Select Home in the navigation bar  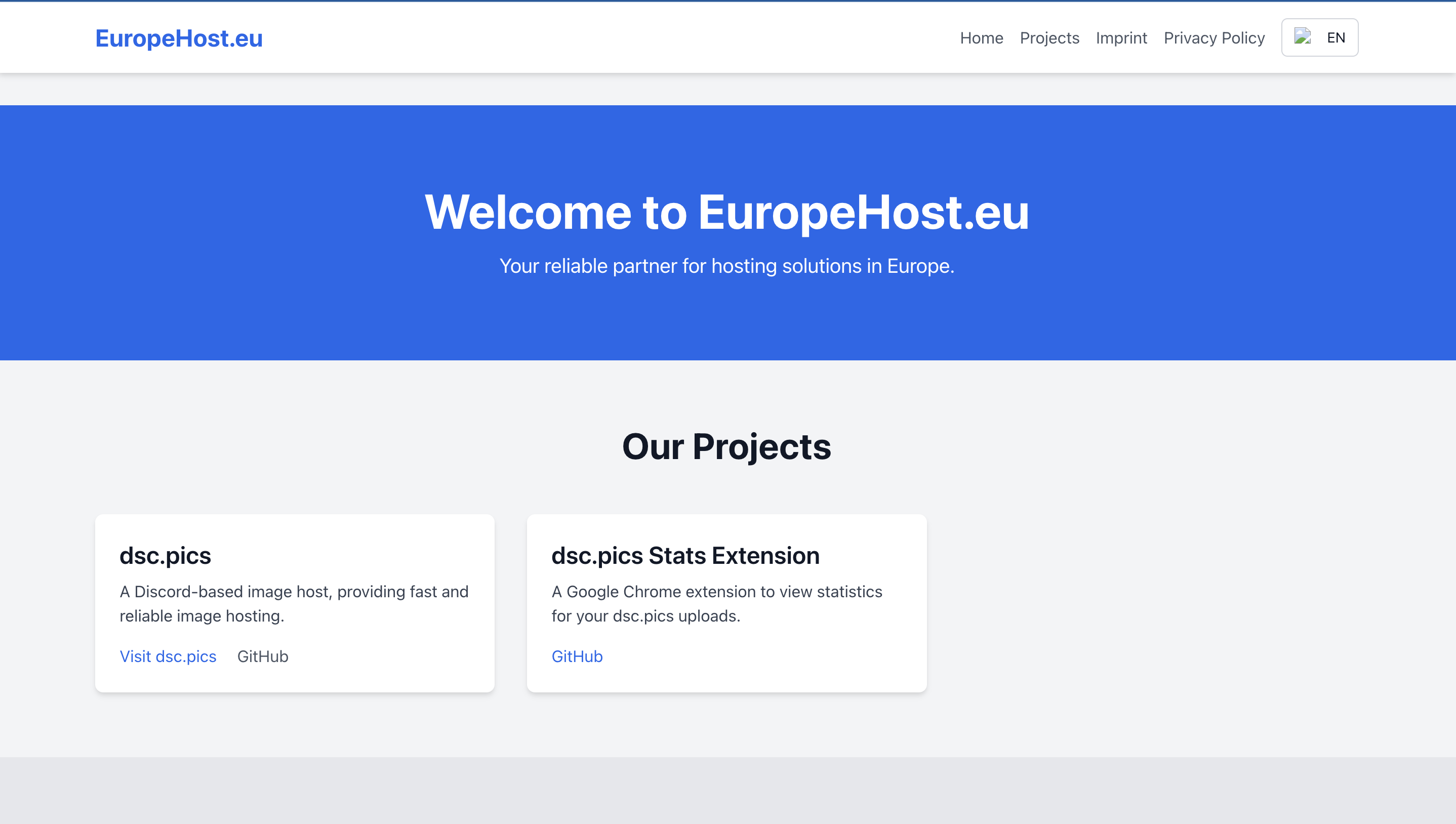[x=981, y=38]
